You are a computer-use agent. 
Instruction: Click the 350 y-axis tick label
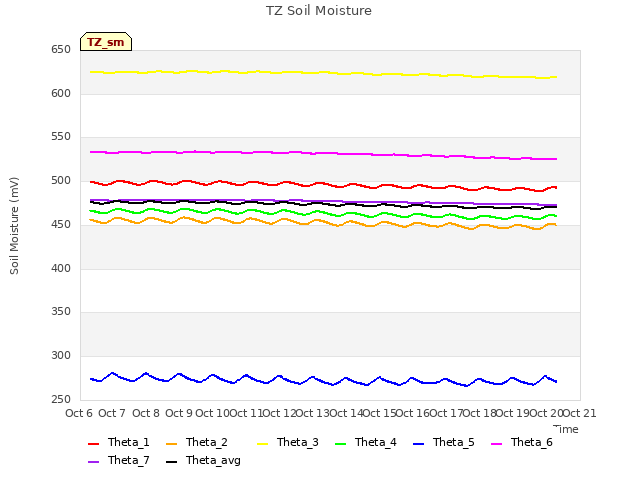tap(61, 312)
